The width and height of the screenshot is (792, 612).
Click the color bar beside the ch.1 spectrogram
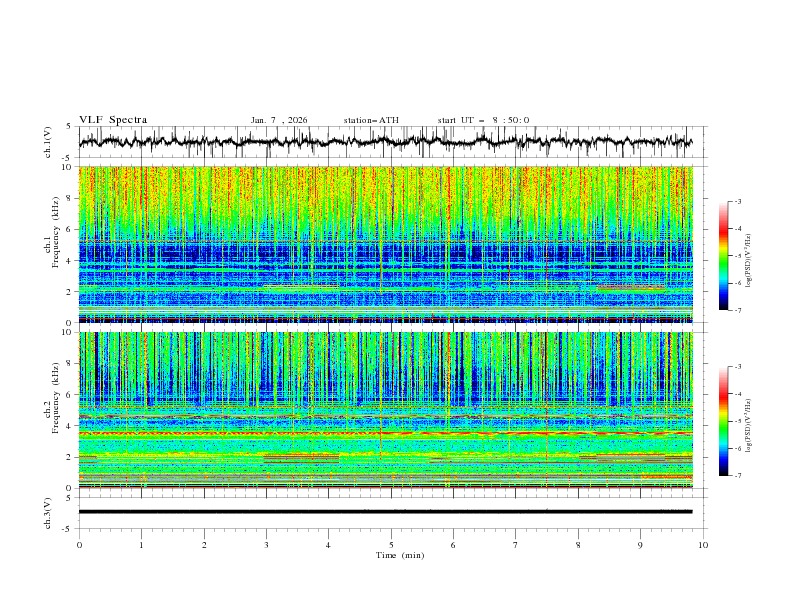pos(723,256)
